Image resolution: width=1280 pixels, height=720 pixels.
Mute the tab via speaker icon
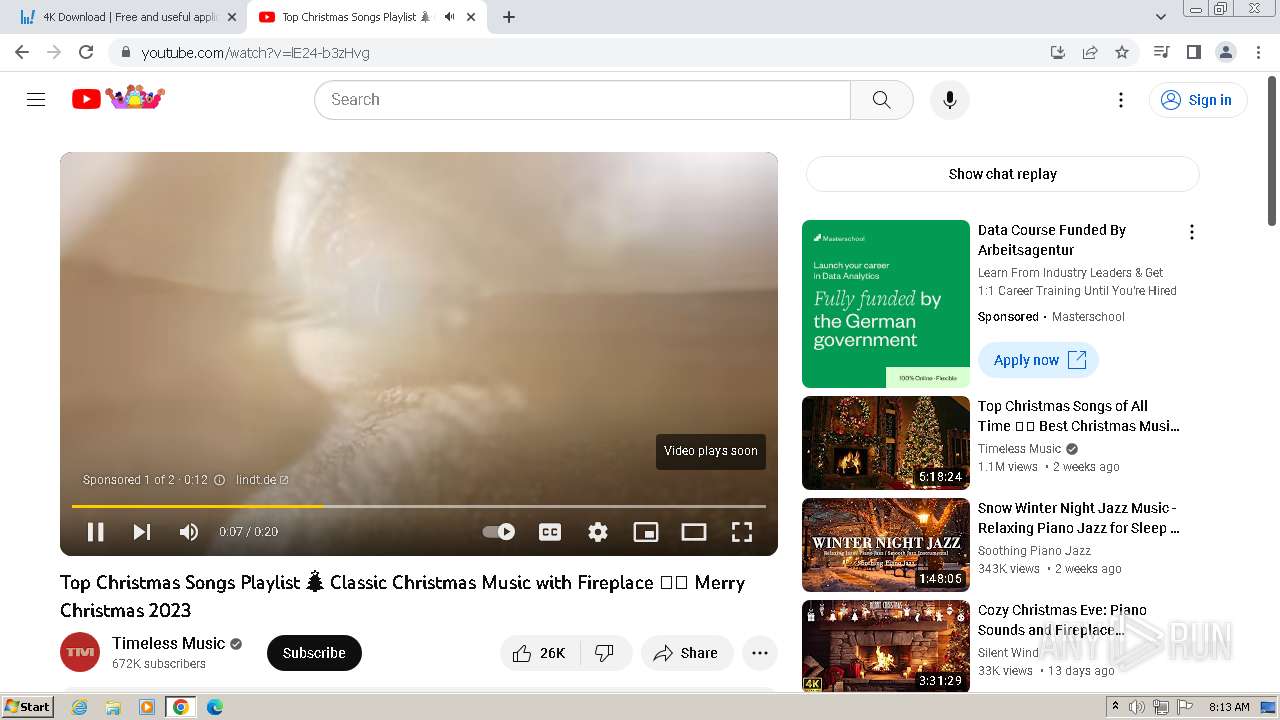point(449,17)
